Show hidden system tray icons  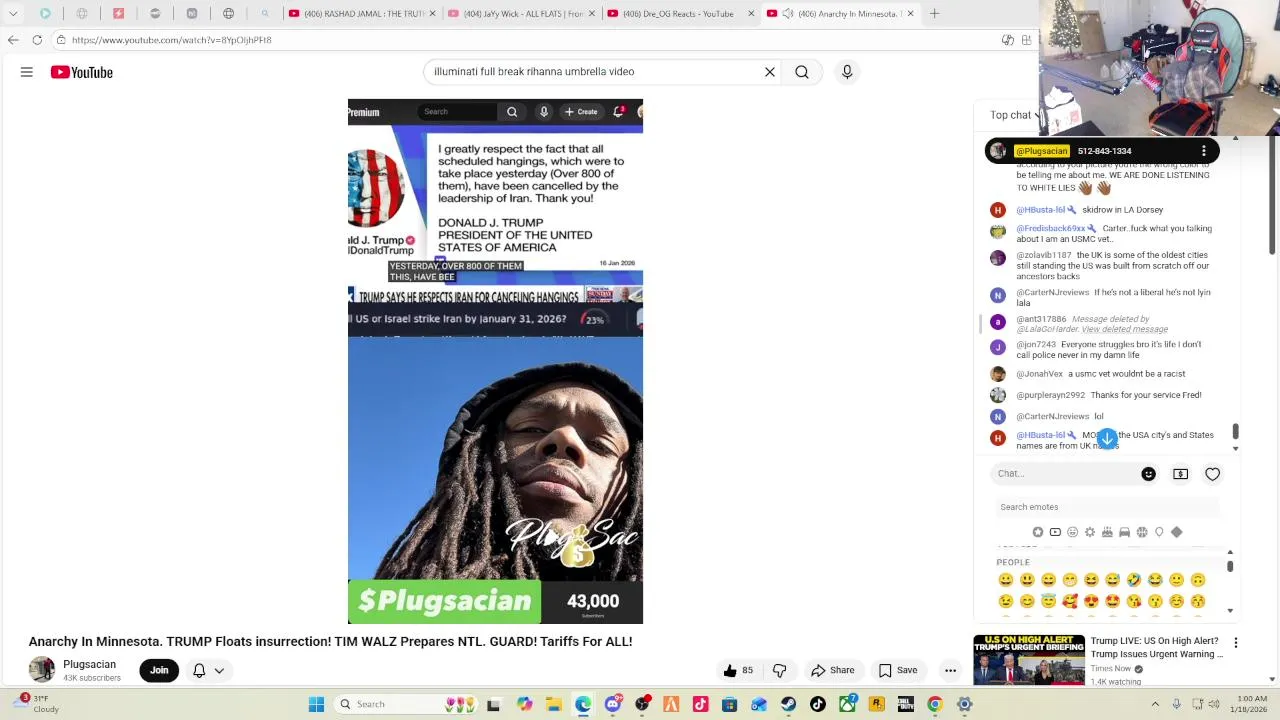pos(1155,704)
